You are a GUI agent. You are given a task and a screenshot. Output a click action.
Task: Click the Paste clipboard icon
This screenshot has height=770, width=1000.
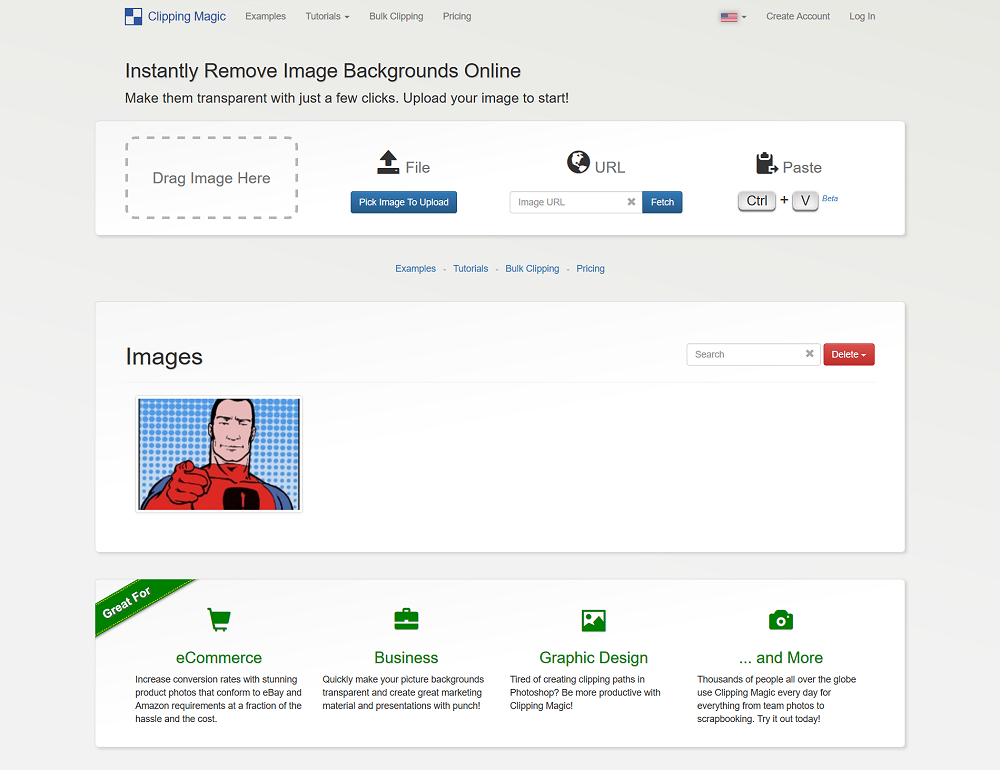[767, 163]
